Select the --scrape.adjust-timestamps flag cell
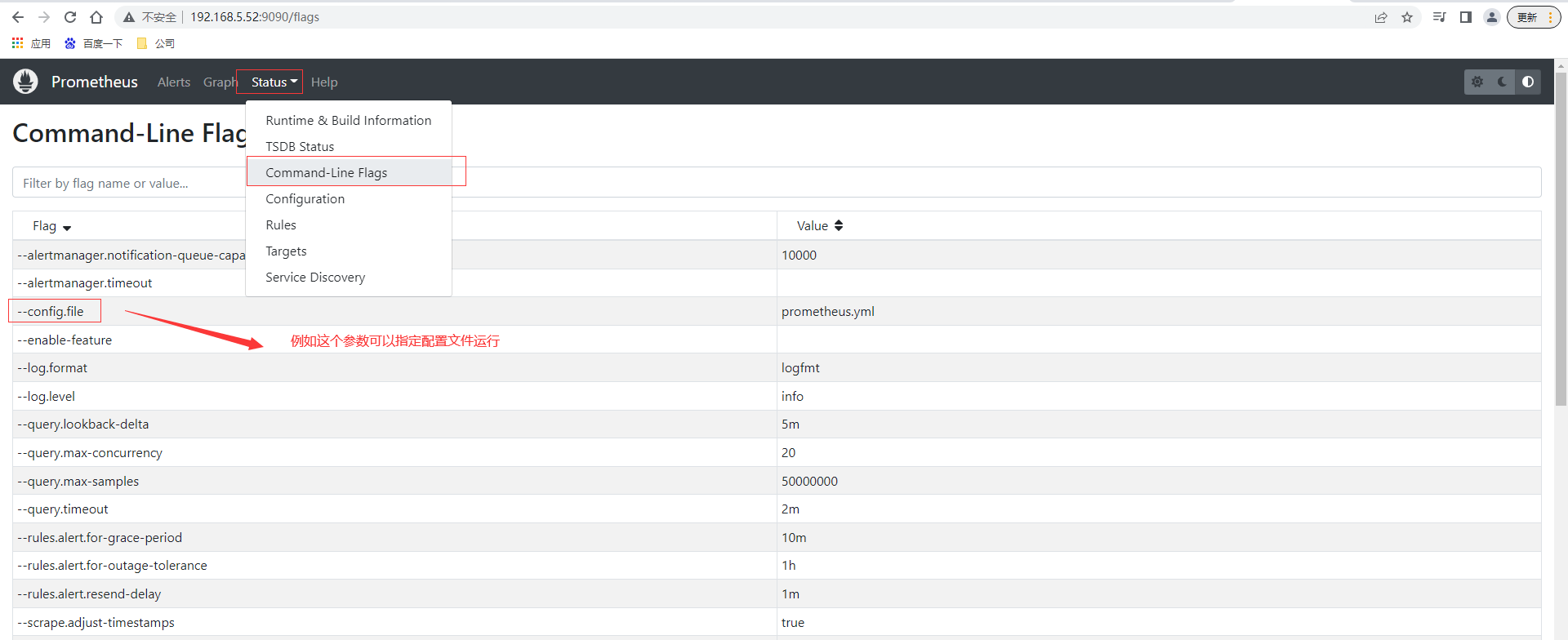1568x640 pixels. pyautogui.click(x=394, y=622)
